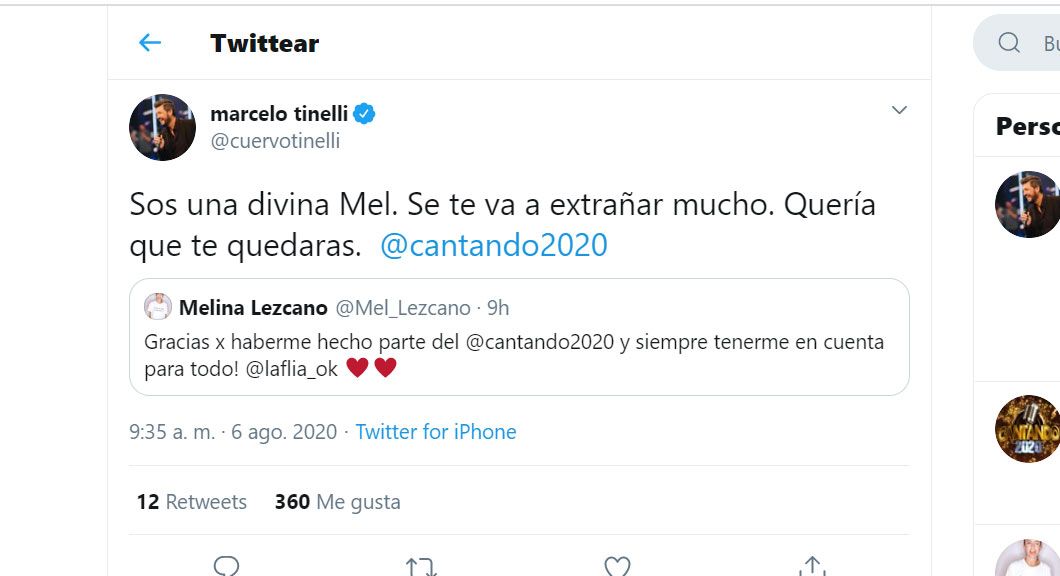Click the @cuervotinelli handle
The height and width of the screenshot is (576, 1060).
[275, 141]
